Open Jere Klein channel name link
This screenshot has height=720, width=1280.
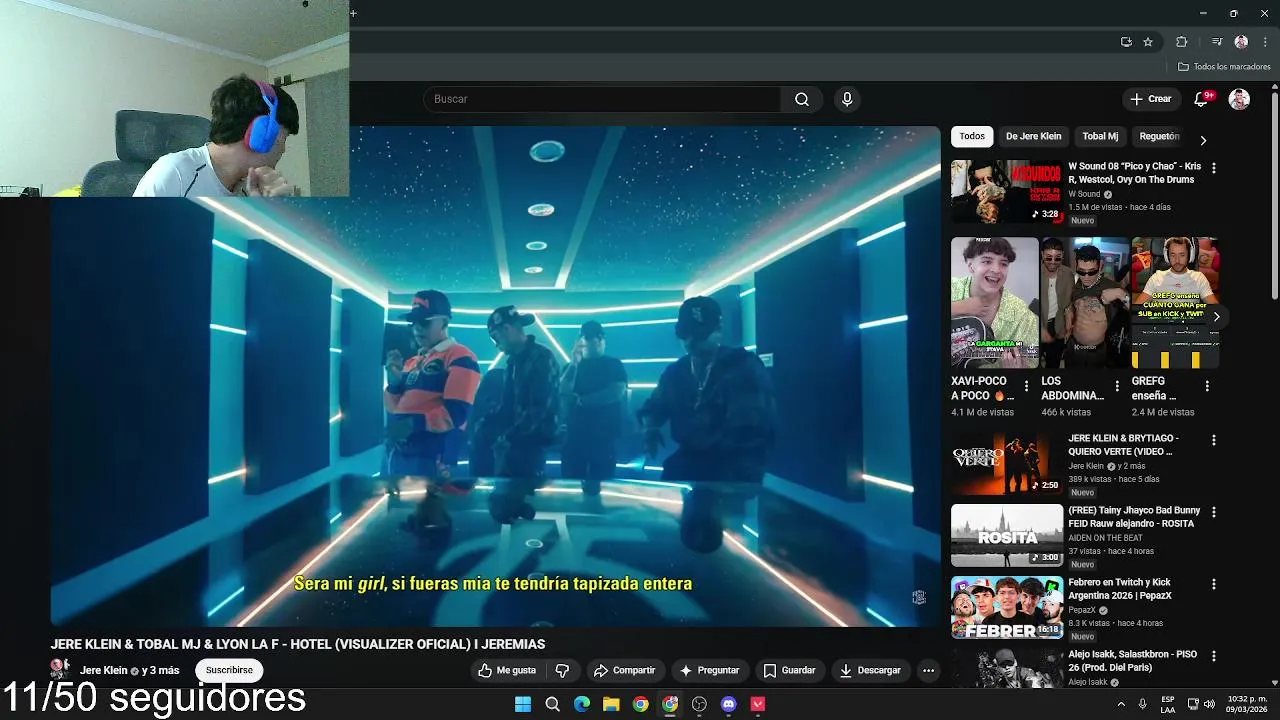click(104, 670)
